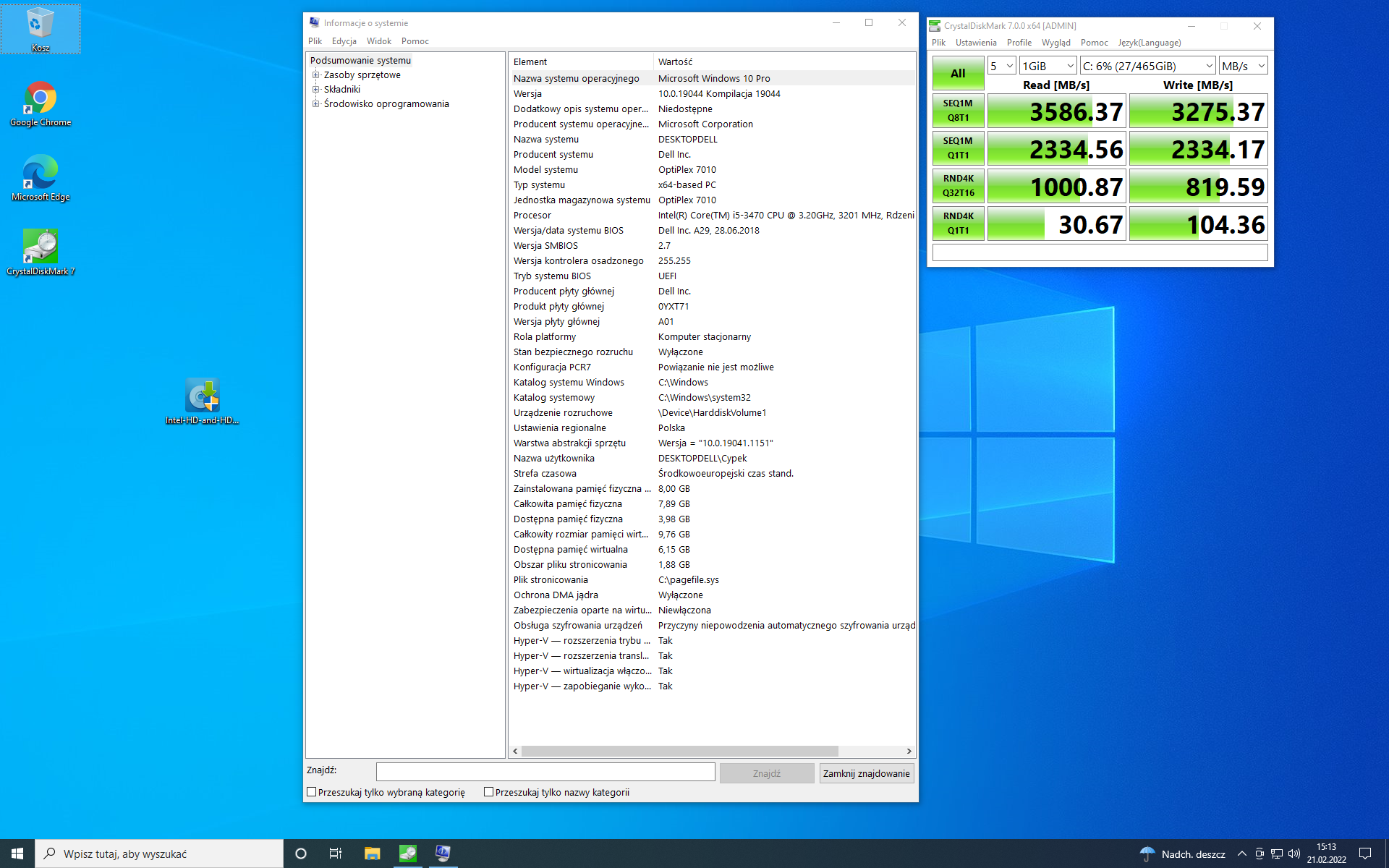Launch Google Chrome desktop shortcut
The height and width of the screenshot is (868, 1389).
(41, 103)
